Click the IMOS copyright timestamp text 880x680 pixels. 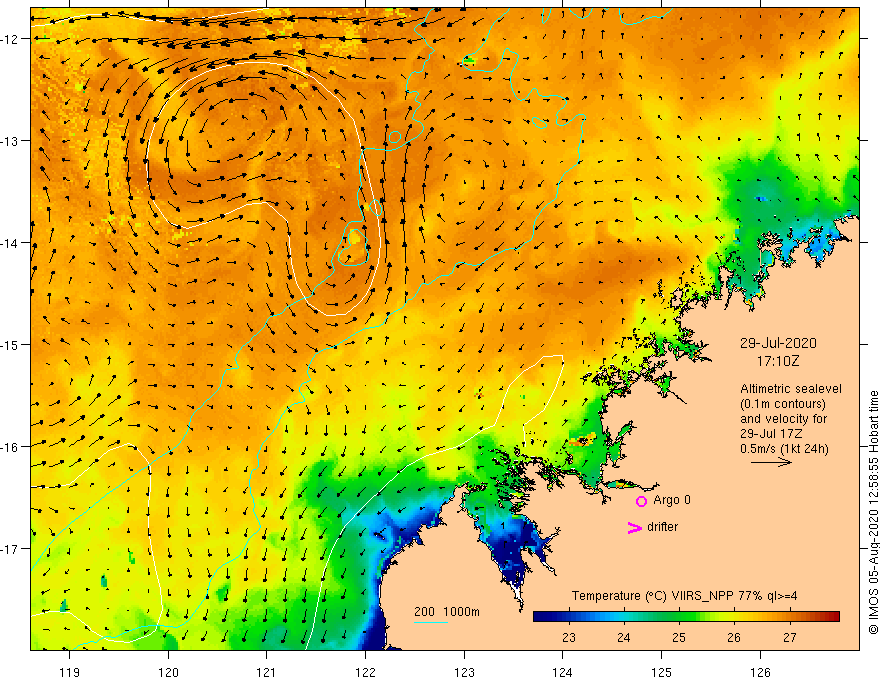pos(873,513)
